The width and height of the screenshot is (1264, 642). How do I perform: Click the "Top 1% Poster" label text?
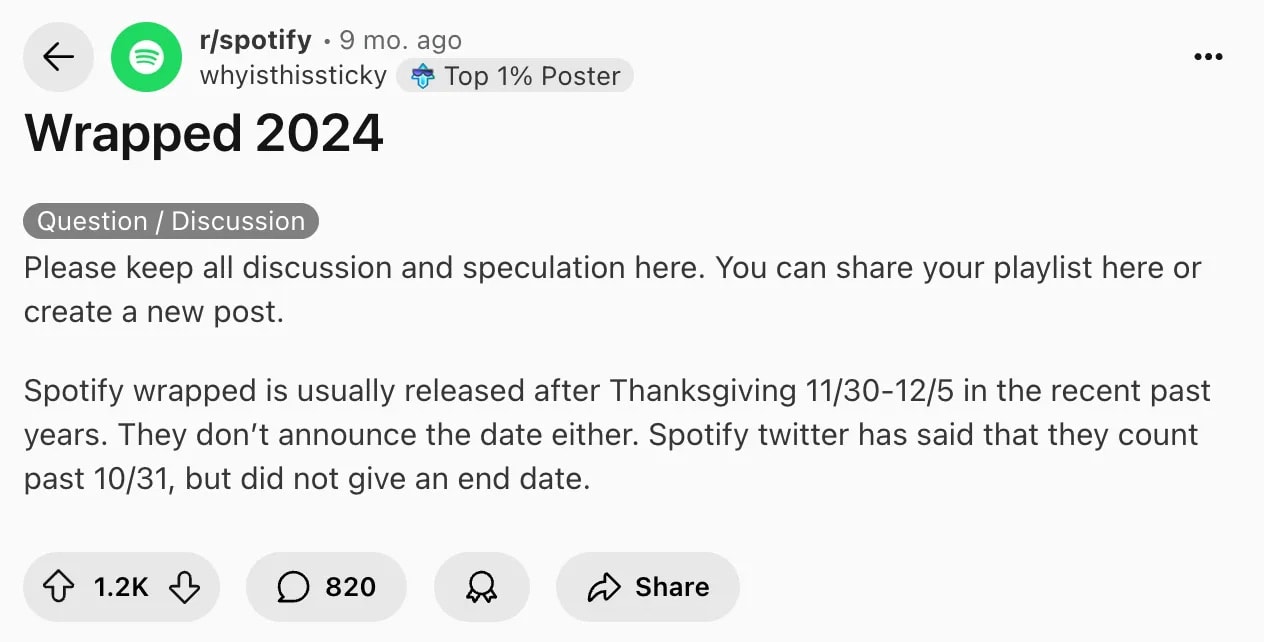click(x=532, y=76)
